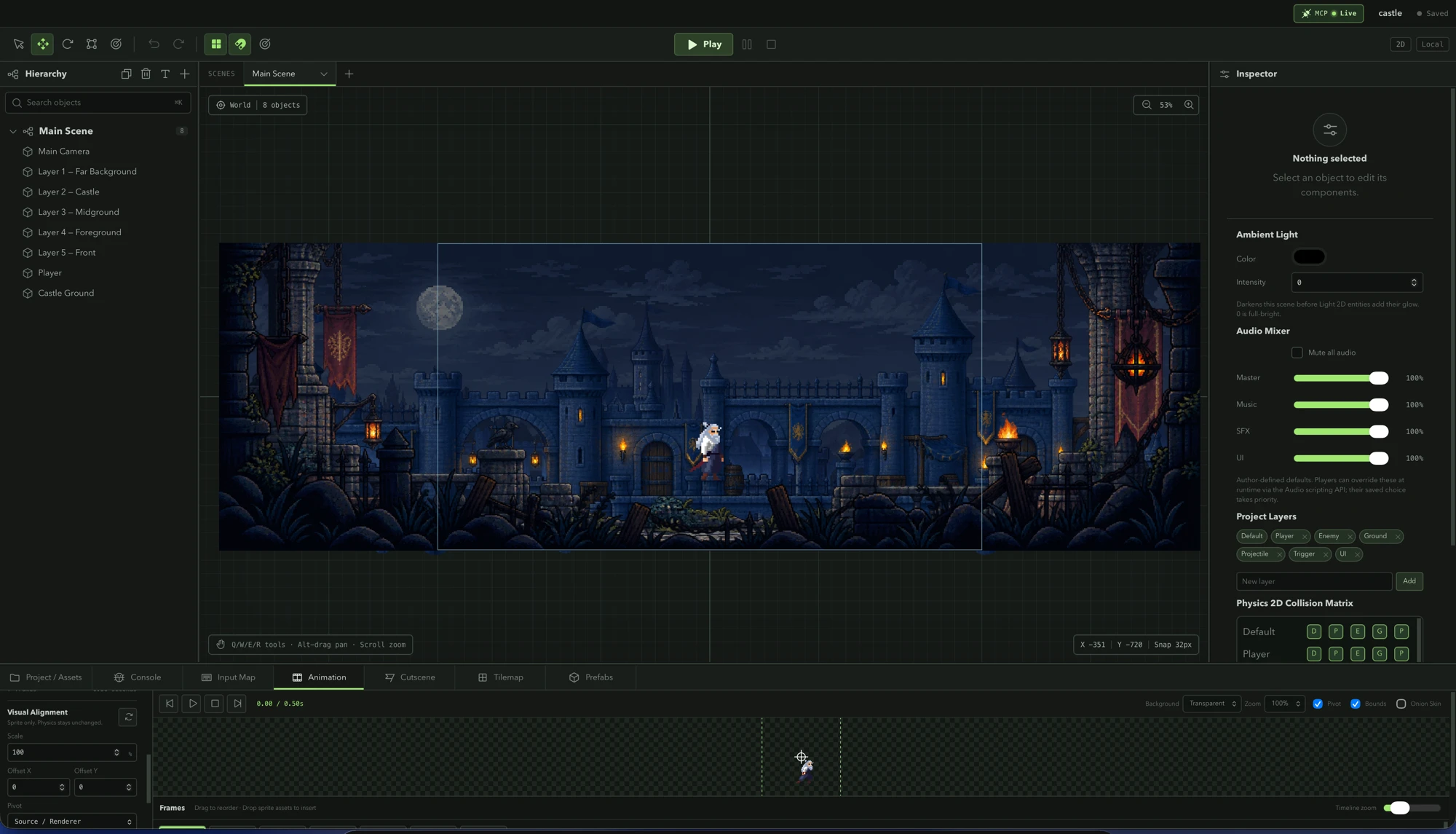Toggle 2D view mode button
Image resolution: width=1456 pixels, height=834 pixels.
point(1400,44)
